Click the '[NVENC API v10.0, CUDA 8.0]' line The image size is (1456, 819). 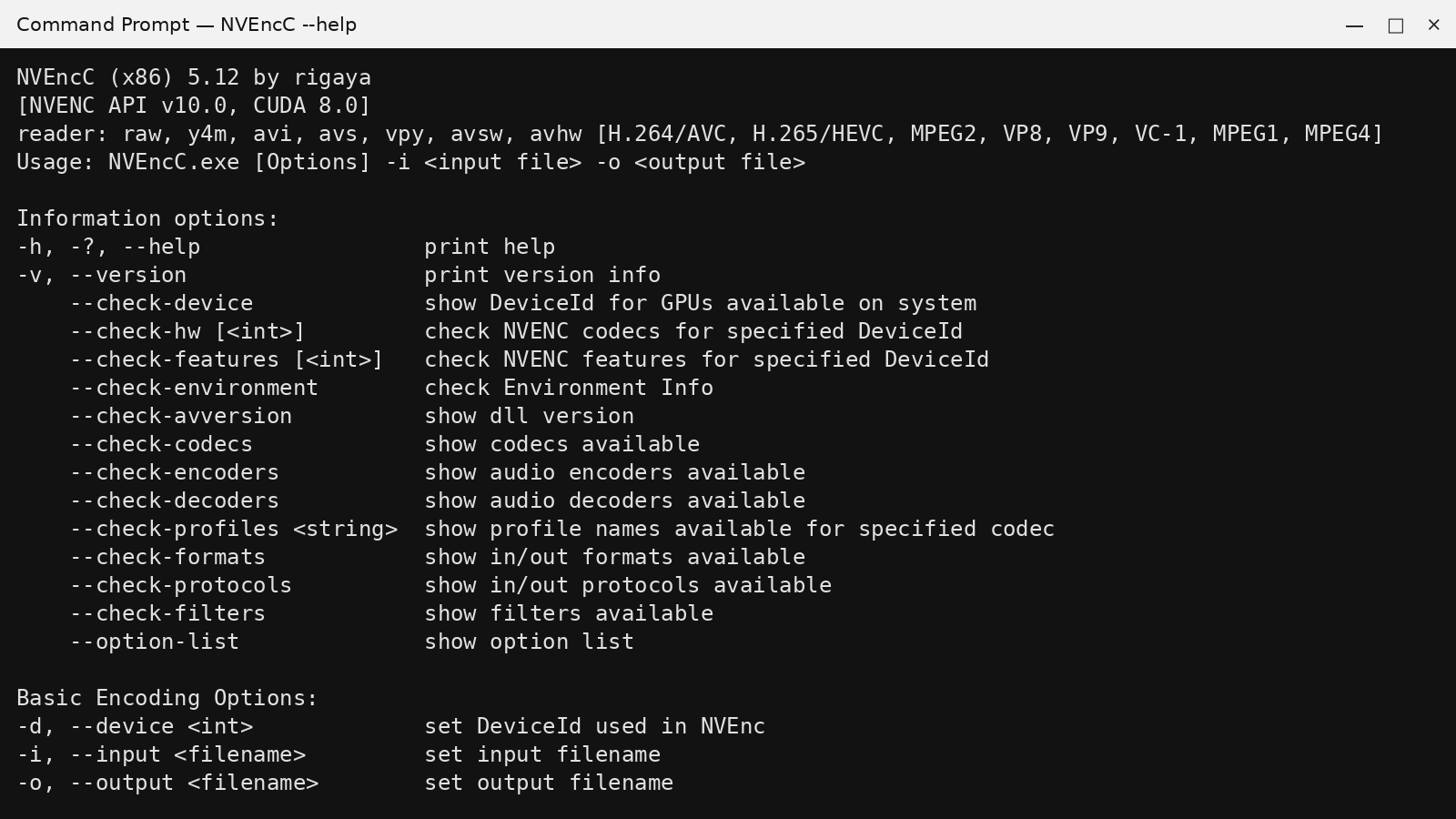[x=194, y=106]
